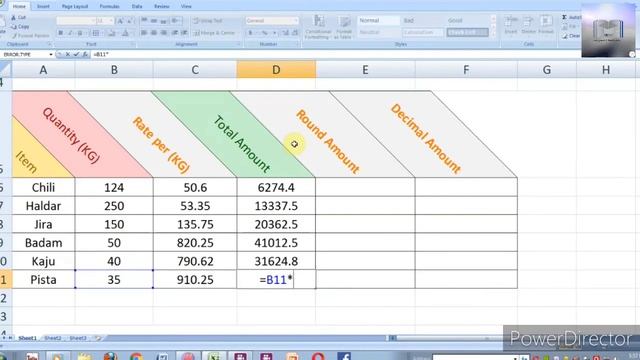Switch to Sheet3 worksheet tab

pos(78,338)
